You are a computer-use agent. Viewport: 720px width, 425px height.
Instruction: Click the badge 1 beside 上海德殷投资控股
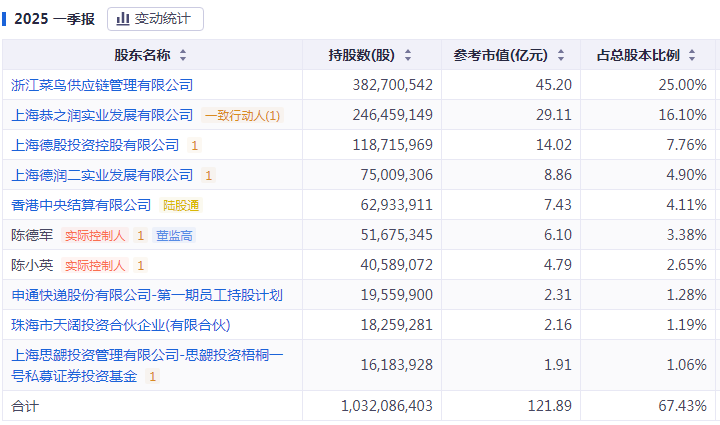(x=194, y=146)
